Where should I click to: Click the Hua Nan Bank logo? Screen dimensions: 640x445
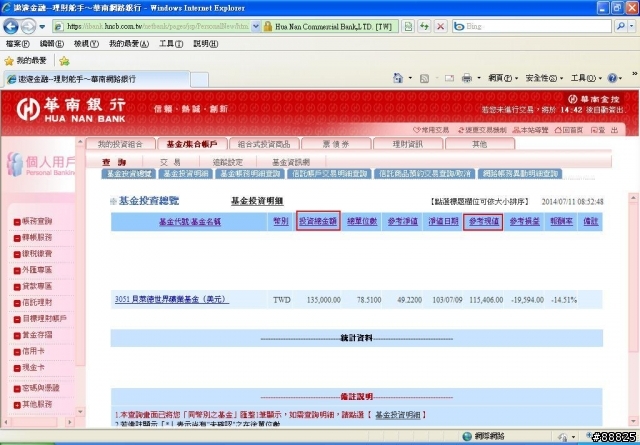click(x=71, y=110)
